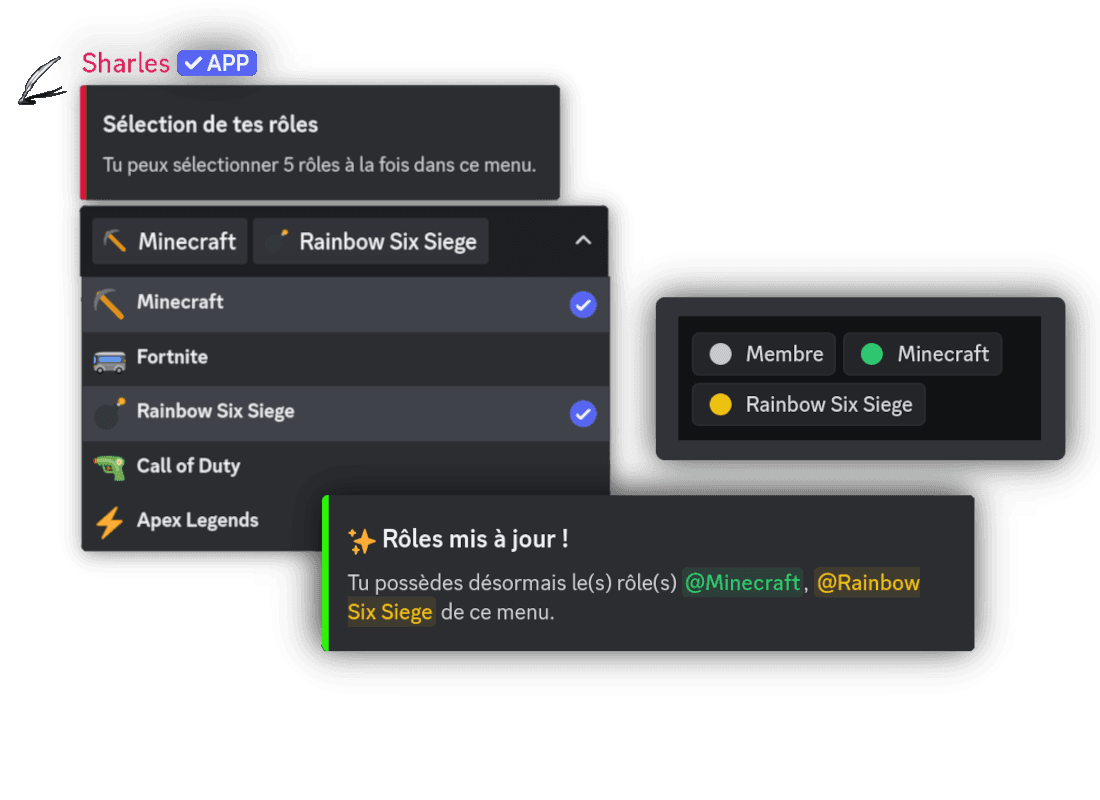Click the Rainbow Six Siege option label in list
Viewport: 1100px width, 800px height.
click(x=215, y=411)
